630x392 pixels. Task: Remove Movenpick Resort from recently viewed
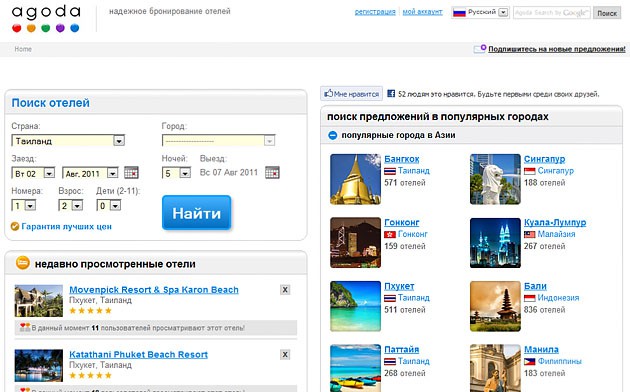(285, 290)
